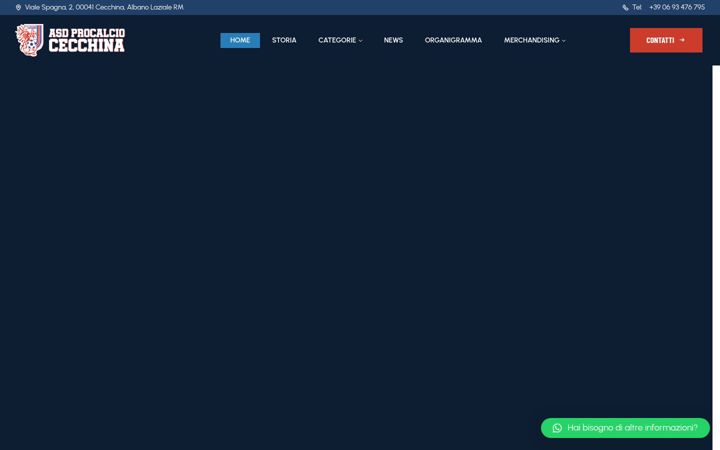Open the Organigramma page
The image size is (720, 450).
click(453, 40)
